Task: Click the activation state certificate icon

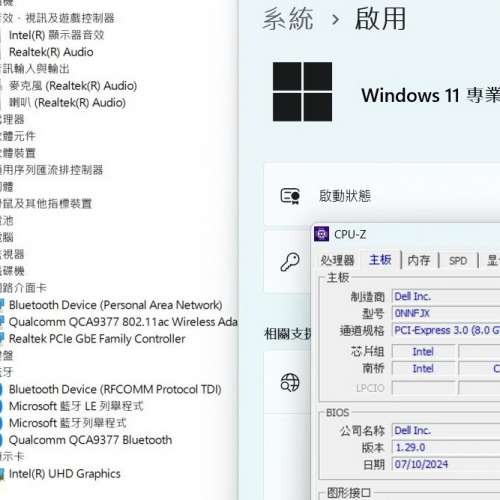Action: (x=290, y=196)
